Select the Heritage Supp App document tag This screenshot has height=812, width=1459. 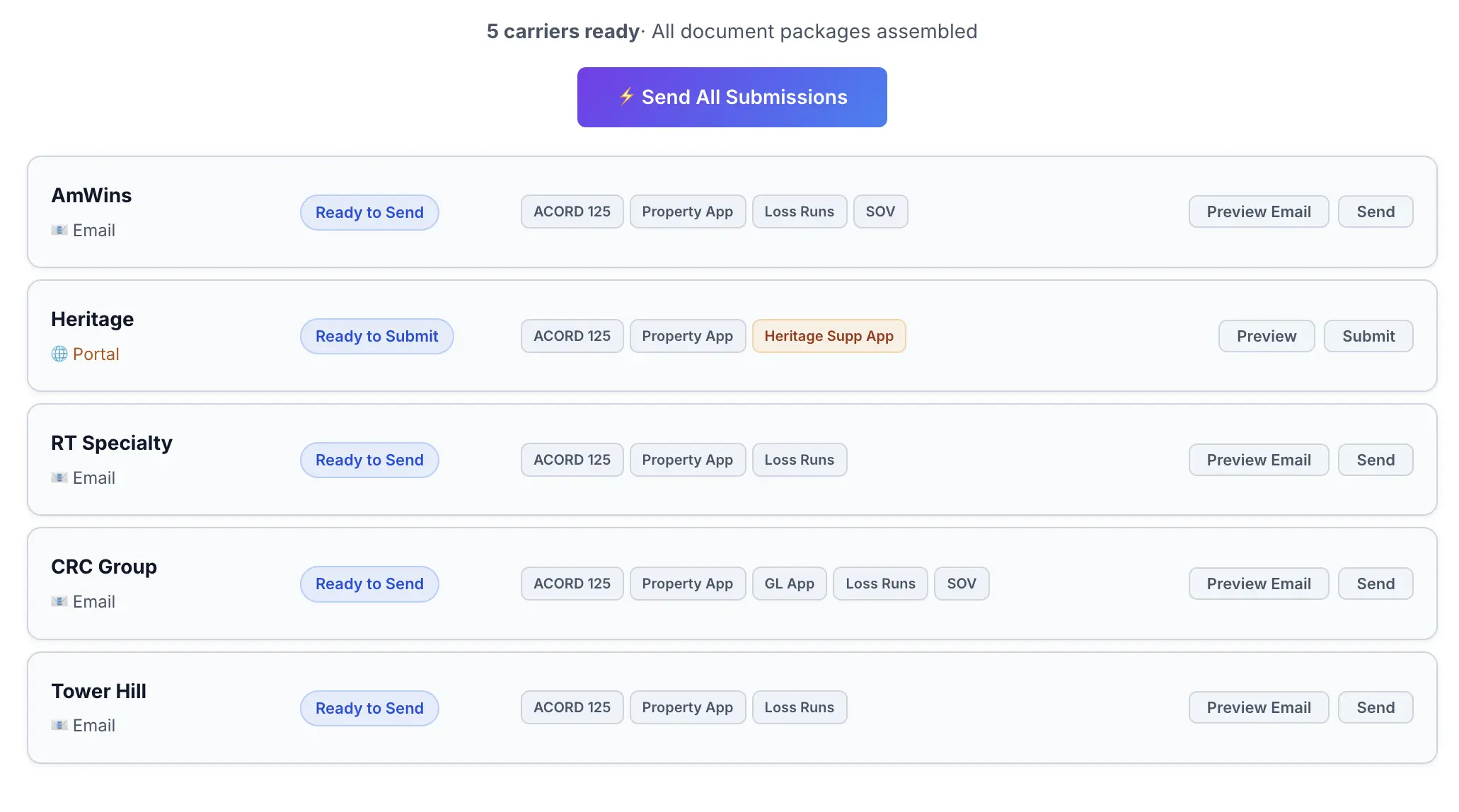pyautogui.click(x=828, y=336)
